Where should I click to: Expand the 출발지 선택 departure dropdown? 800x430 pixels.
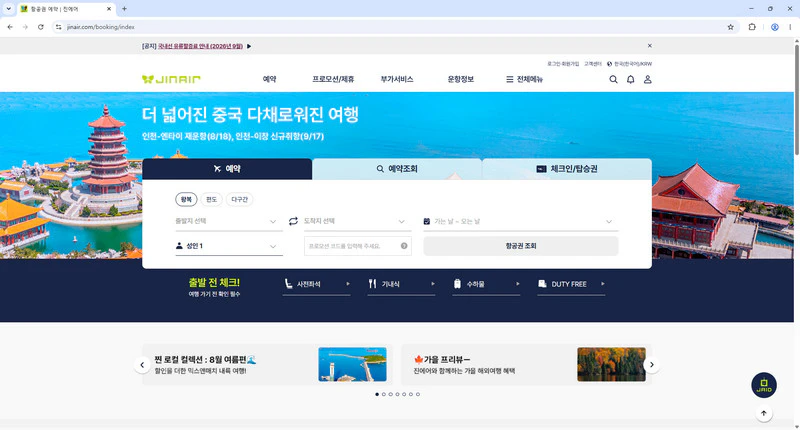coord(229,221)
